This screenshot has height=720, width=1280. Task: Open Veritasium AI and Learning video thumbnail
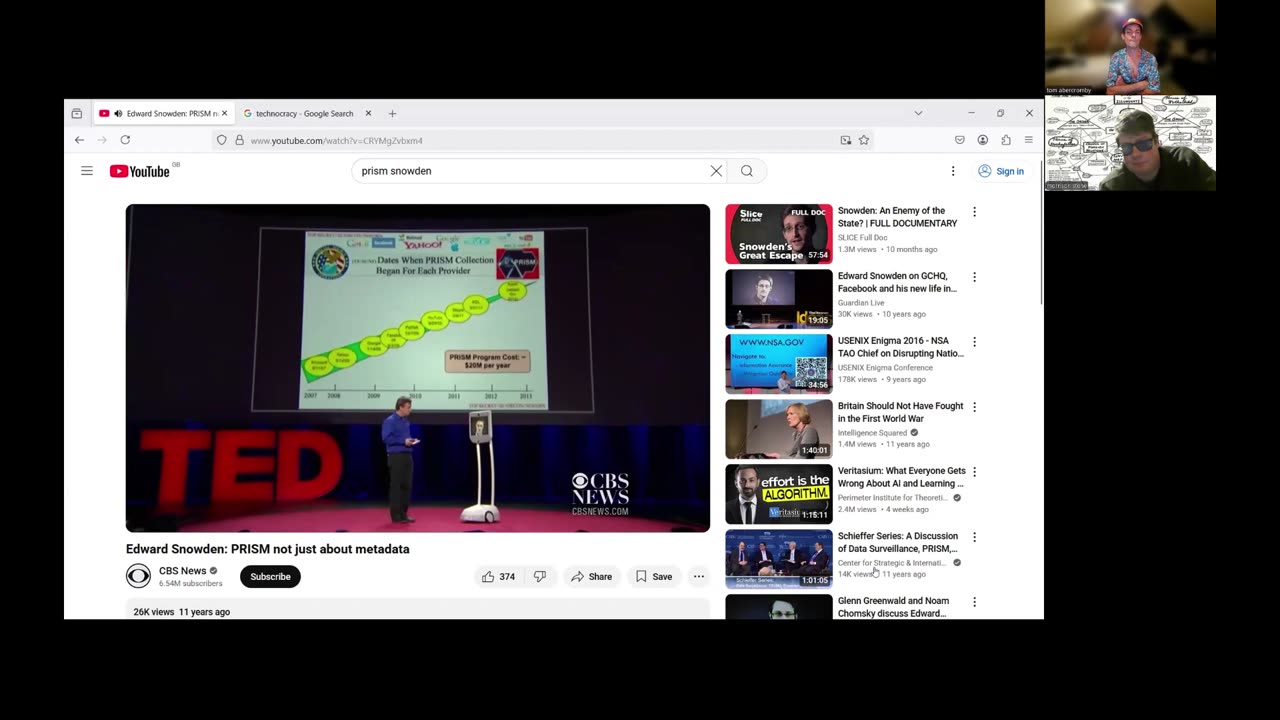779,494
